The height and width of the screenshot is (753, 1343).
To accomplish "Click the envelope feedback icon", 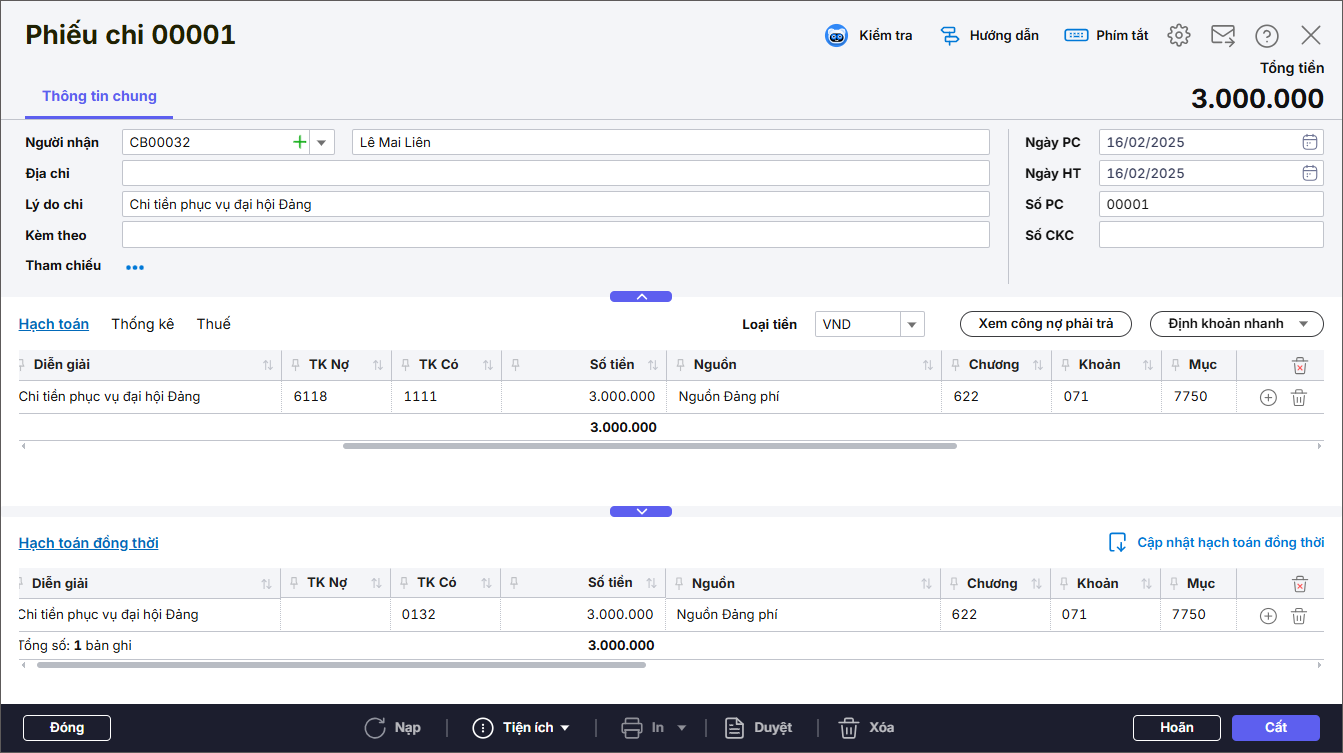I will pos(1223,36).
